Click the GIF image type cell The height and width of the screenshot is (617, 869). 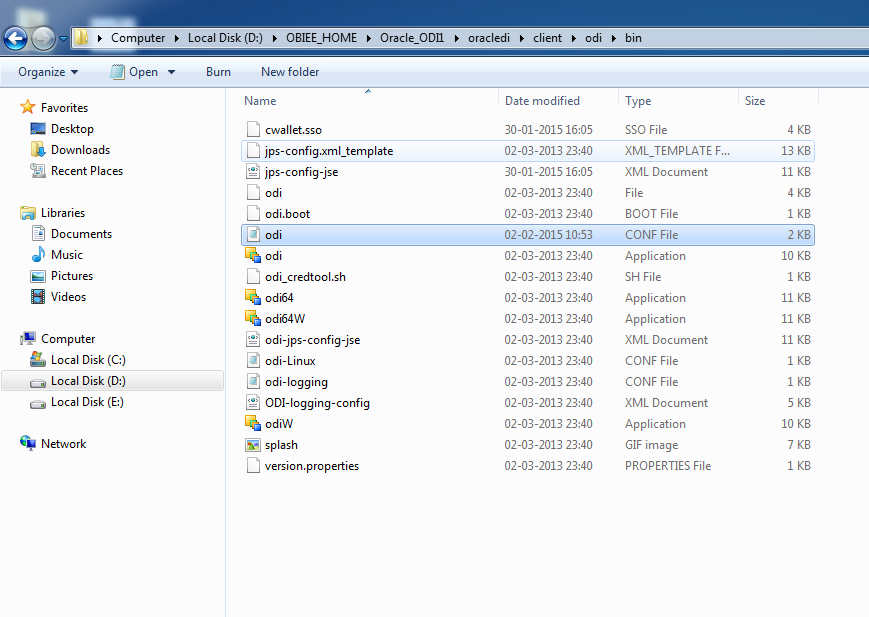[x=651, y=445]
